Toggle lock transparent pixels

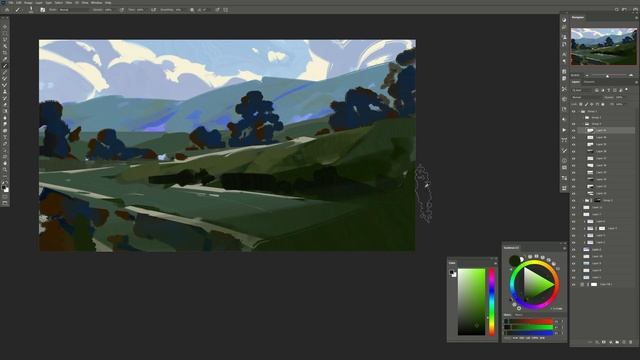[580, 104]
